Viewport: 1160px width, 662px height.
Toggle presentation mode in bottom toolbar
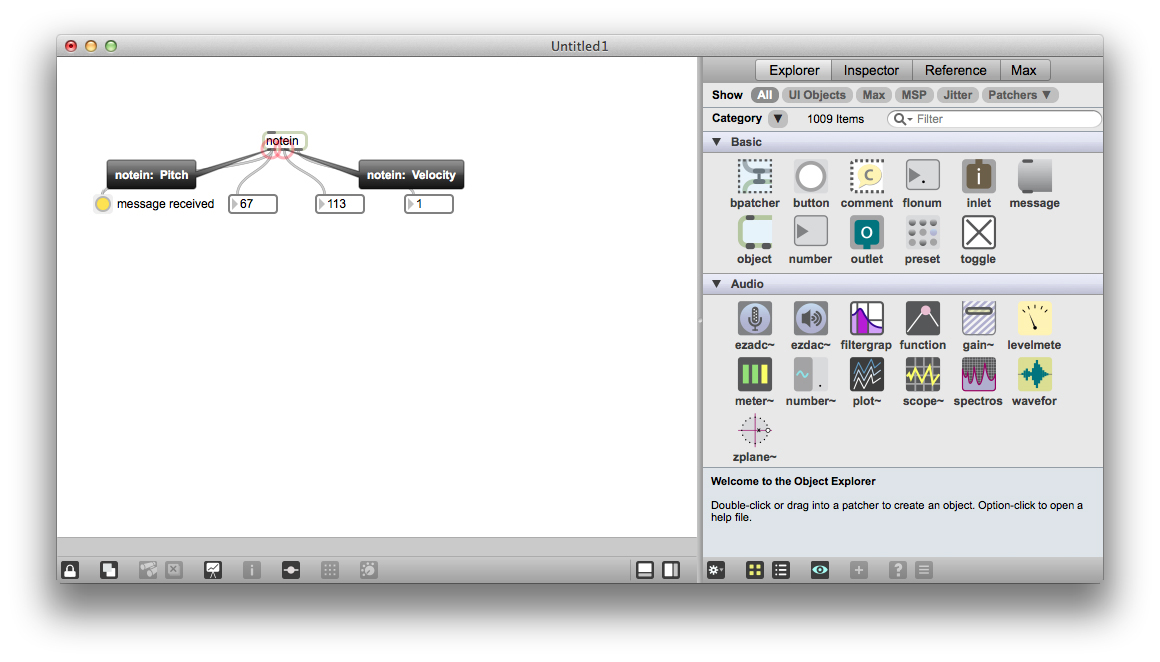(213, 570)
